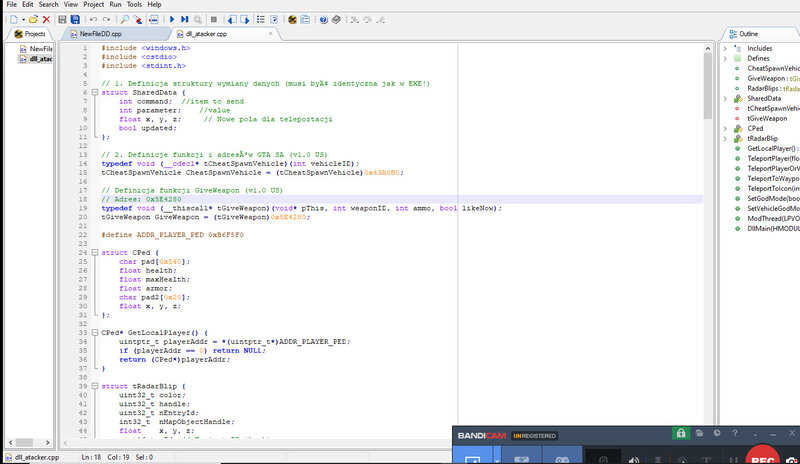Click the blue Run play icon

pyautogui.click(x=172, y=19)
